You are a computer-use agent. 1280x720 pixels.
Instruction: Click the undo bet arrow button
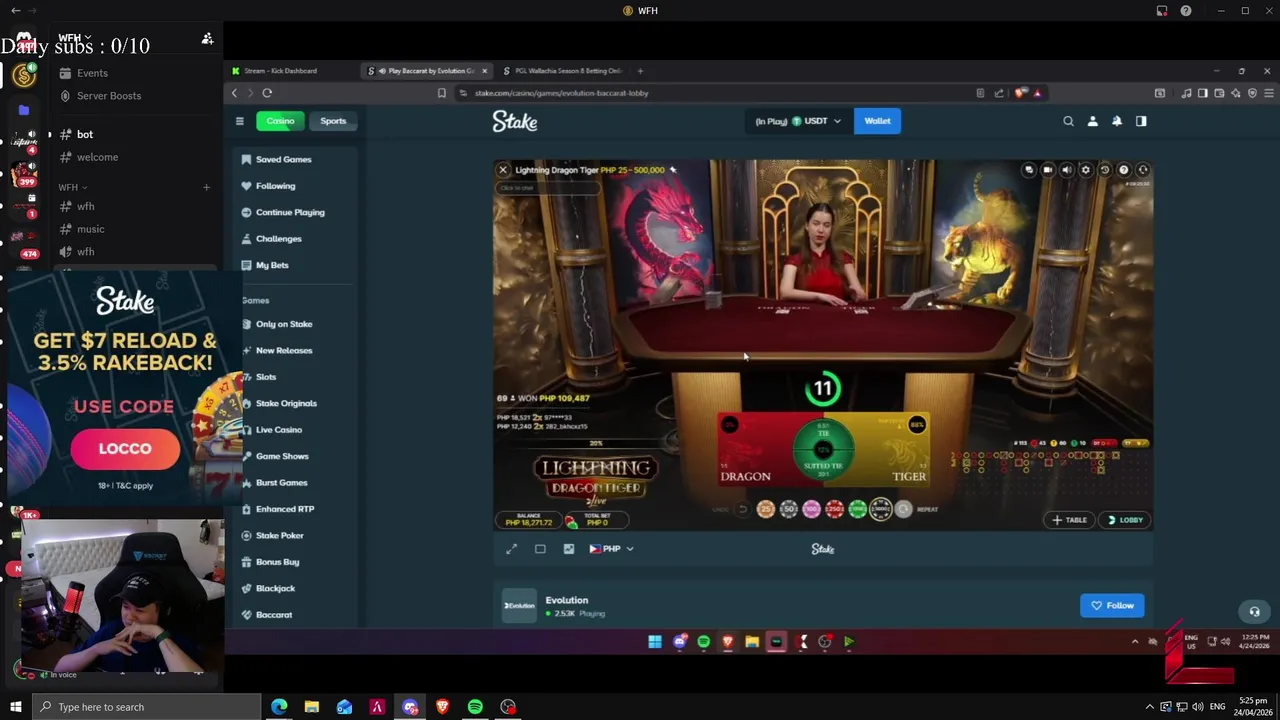pos(742,509)
